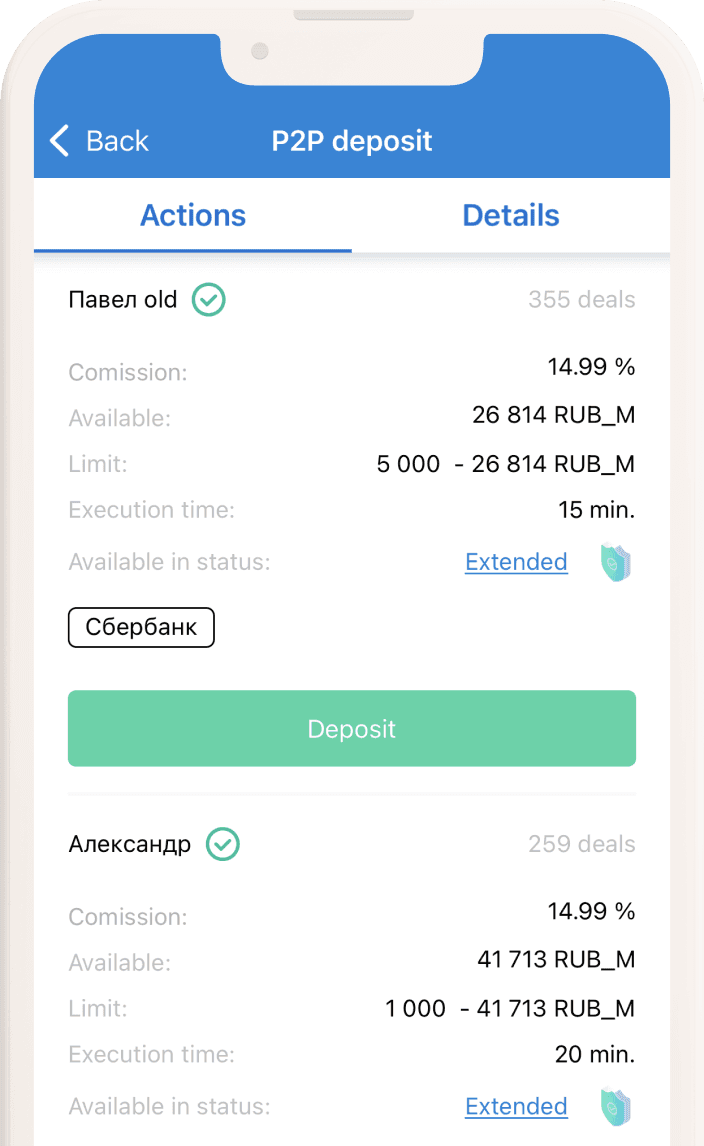The width and height of the screenshot is (704, 1146).
Task: Open Extended status link for Павел old
Action: point(516,562)
